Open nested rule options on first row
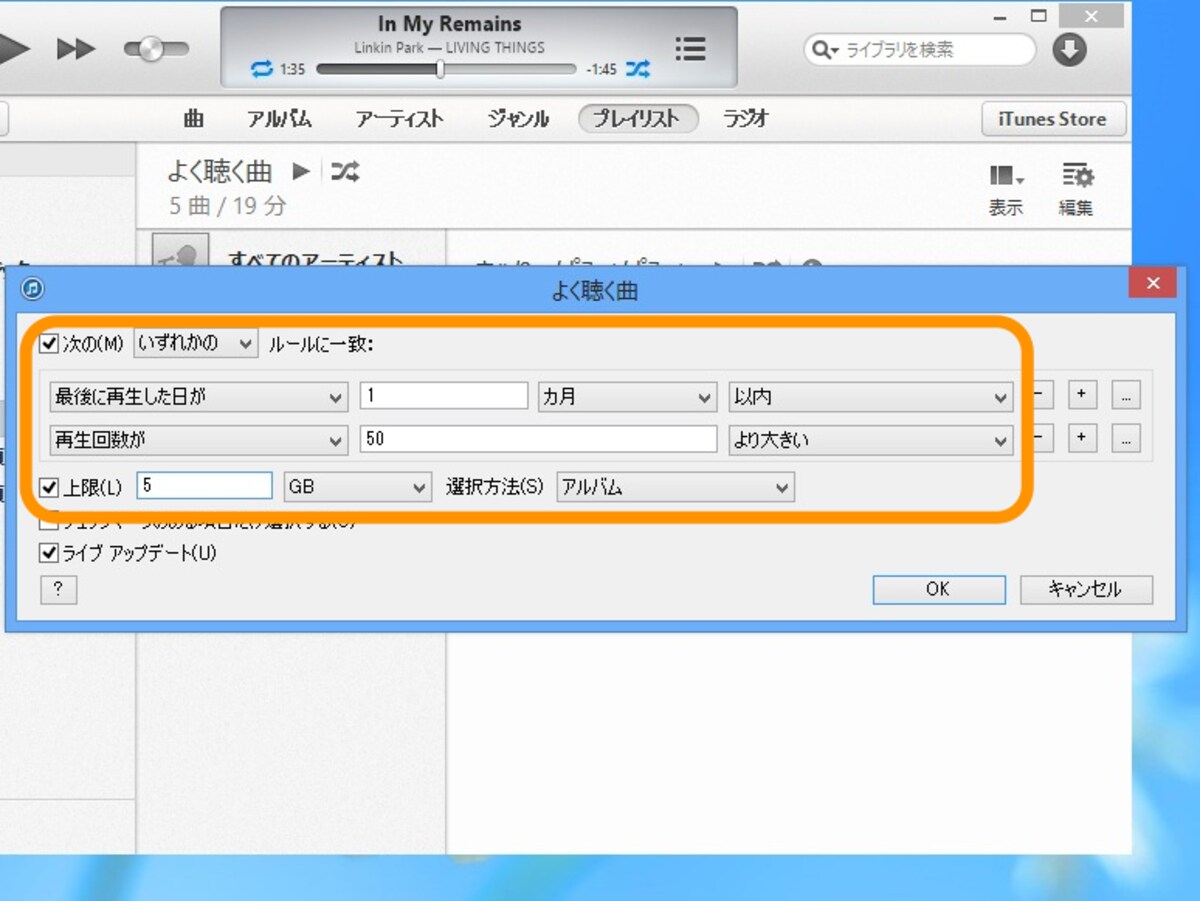 coord(1125,396)
